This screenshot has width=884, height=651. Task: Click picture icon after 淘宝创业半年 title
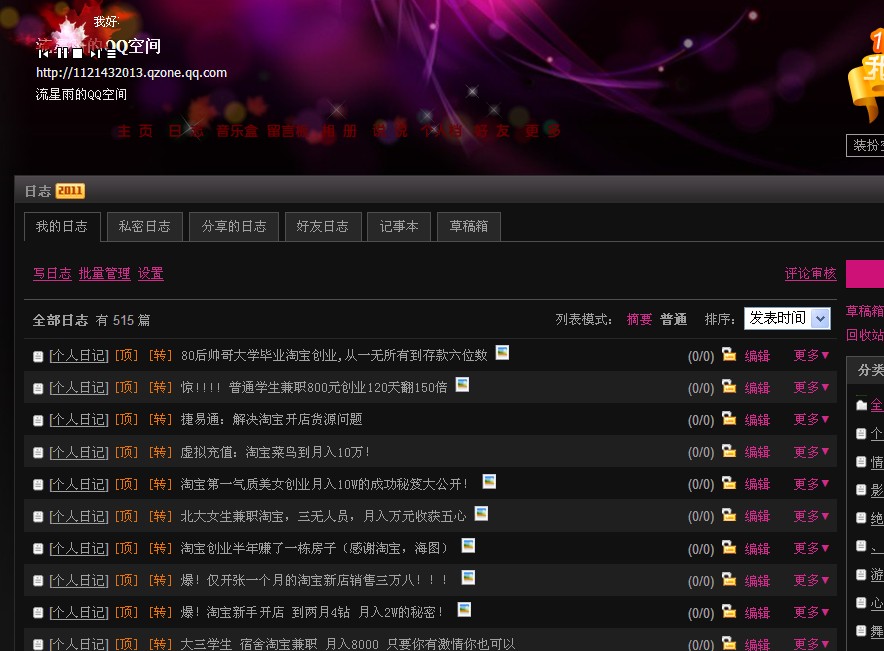[x=468, y=546]
